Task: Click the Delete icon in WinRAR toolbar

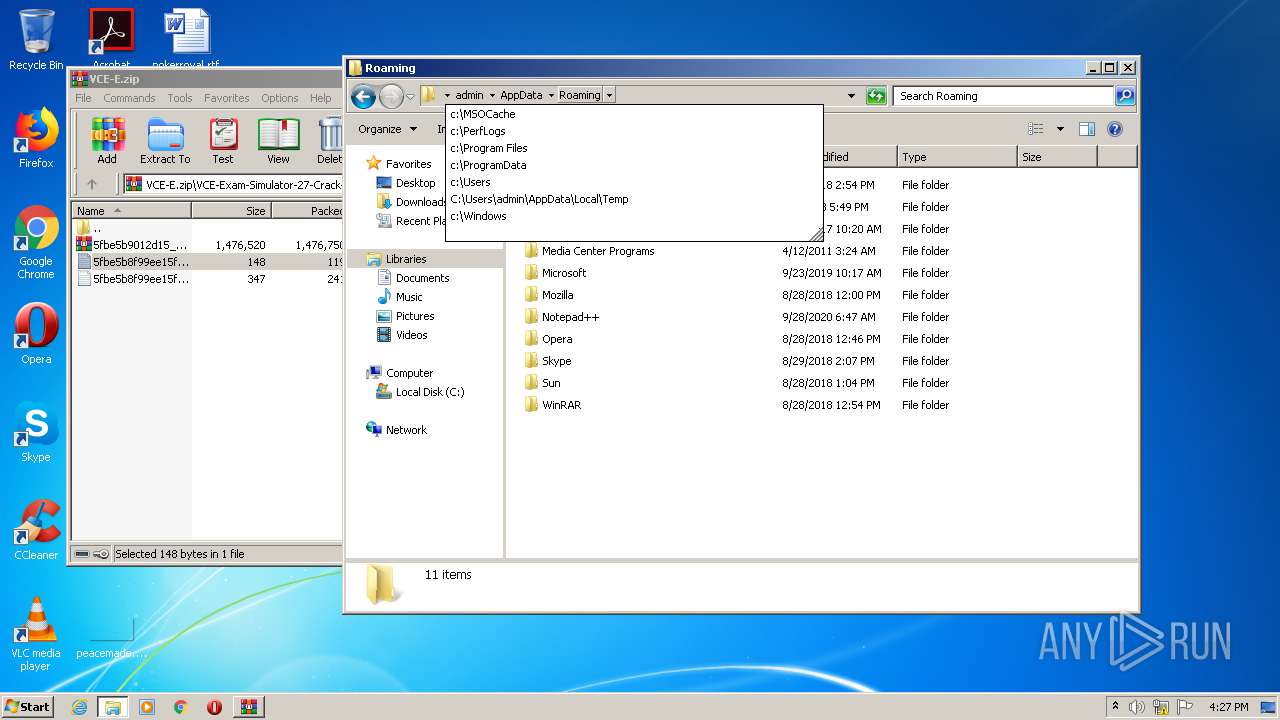Action: 329,141
